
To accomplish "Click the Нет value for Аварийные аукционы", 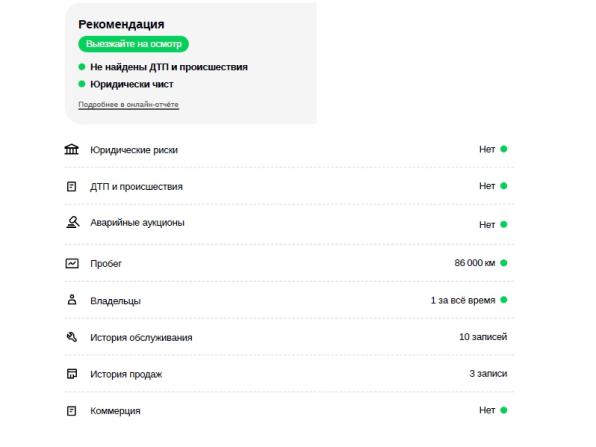I will tap(487, 225).
